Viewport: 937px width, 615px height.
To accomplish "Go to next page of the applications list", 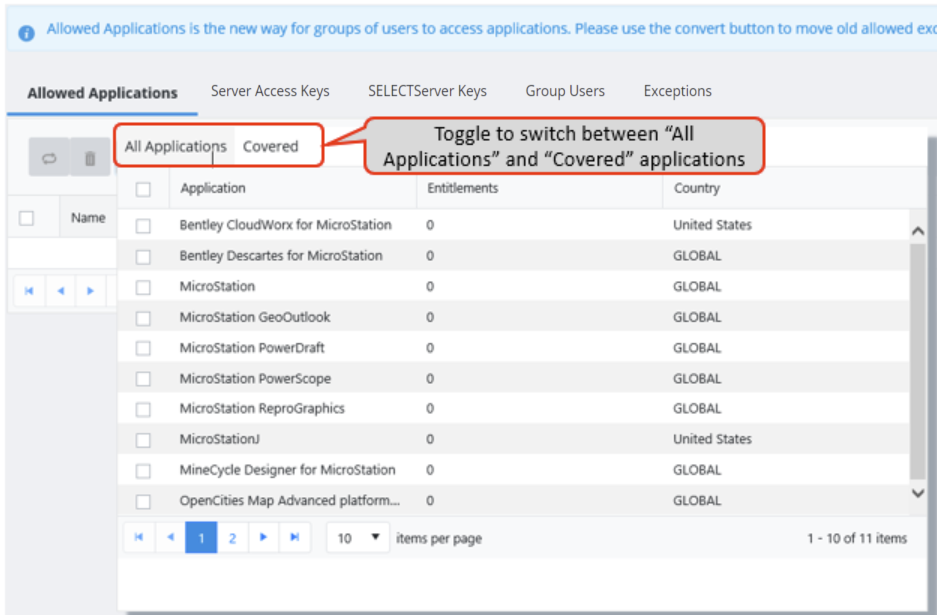I will (263, 537).
